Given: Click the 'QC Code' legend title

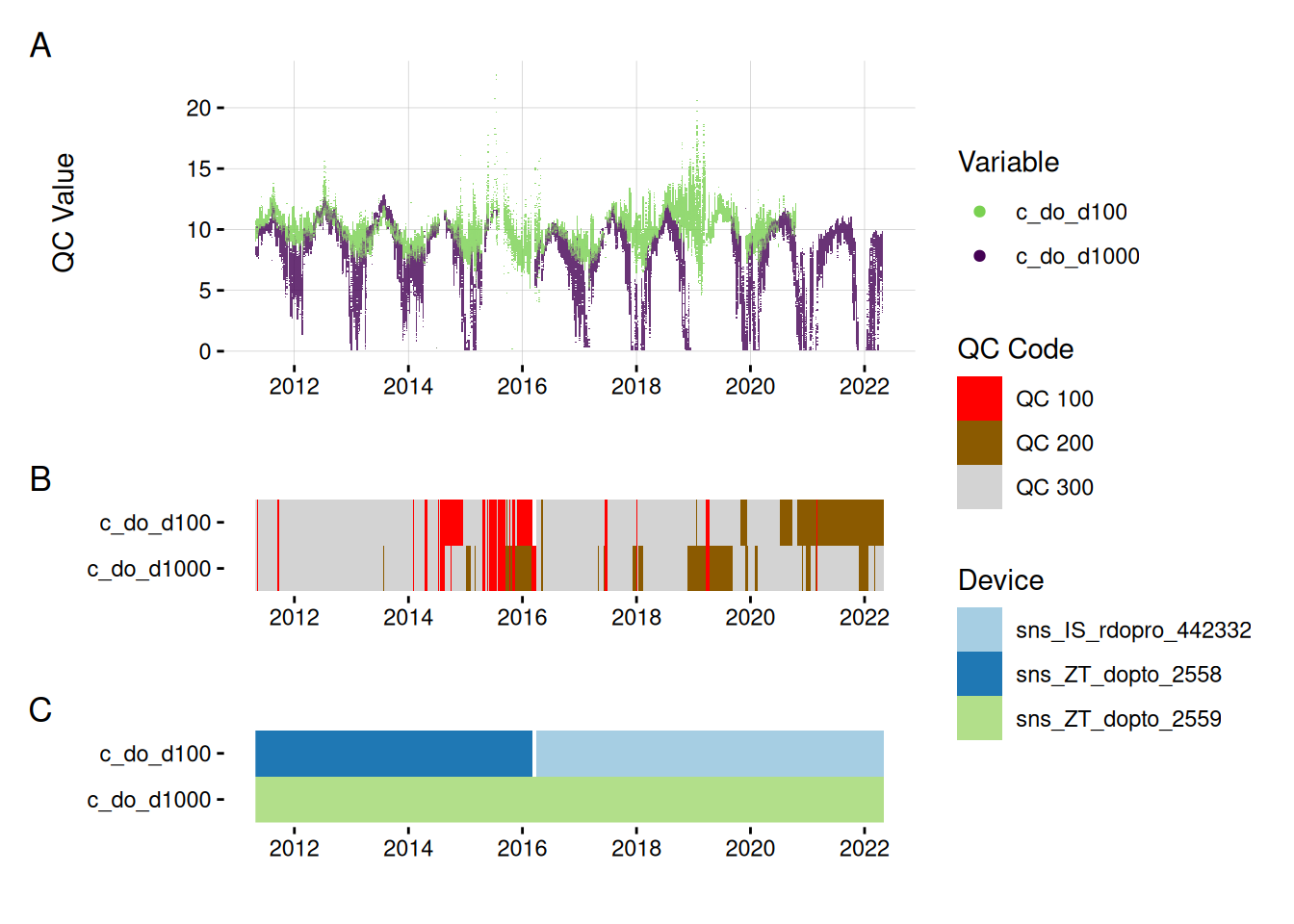Looking at the screenshot, I should (x=1015, y=348).
